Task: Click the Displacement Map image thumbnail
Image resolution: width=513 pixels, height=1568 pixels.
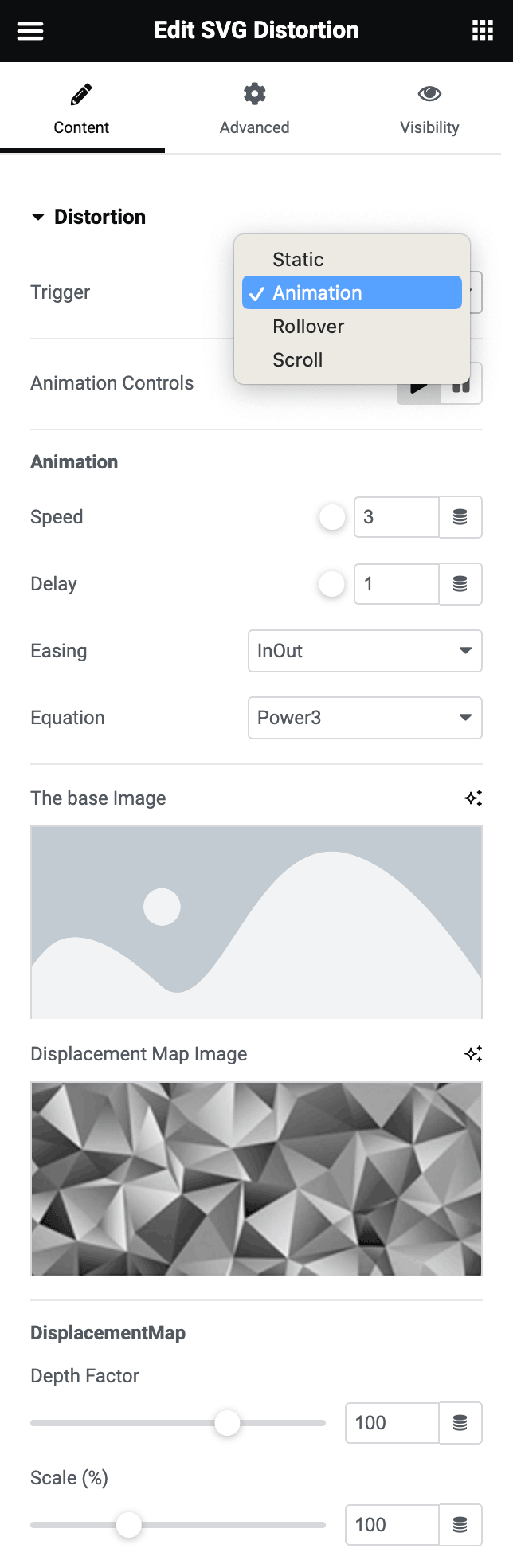Action: click(x=256, y=1178)
